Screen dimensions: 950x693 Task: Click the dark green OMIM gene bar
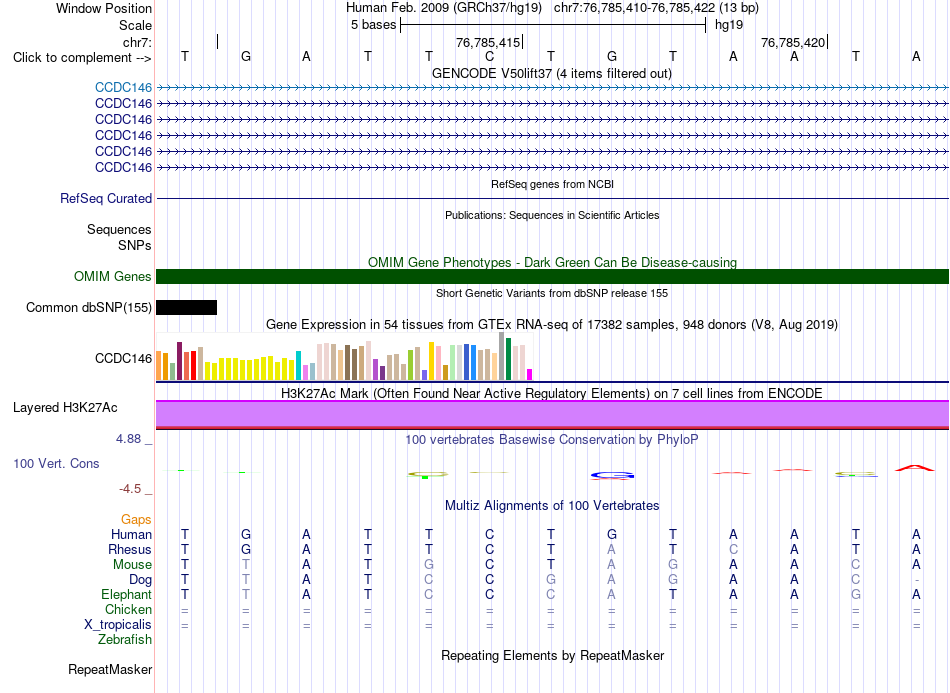552,276
